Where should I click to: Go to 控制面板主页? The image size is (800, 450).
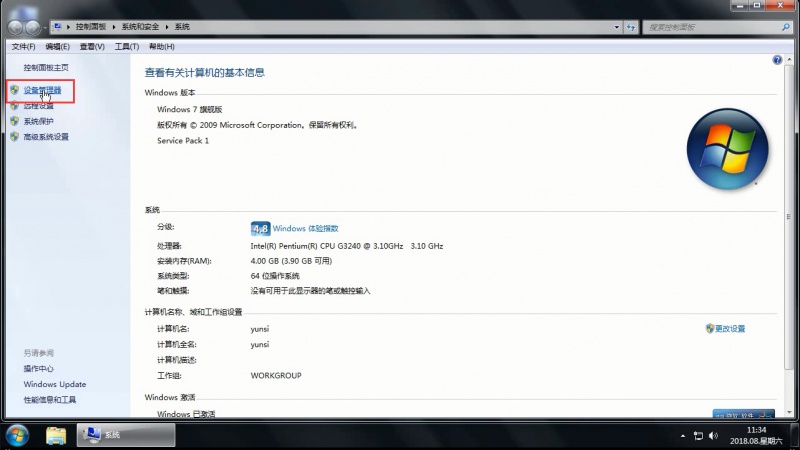(46, 67)
